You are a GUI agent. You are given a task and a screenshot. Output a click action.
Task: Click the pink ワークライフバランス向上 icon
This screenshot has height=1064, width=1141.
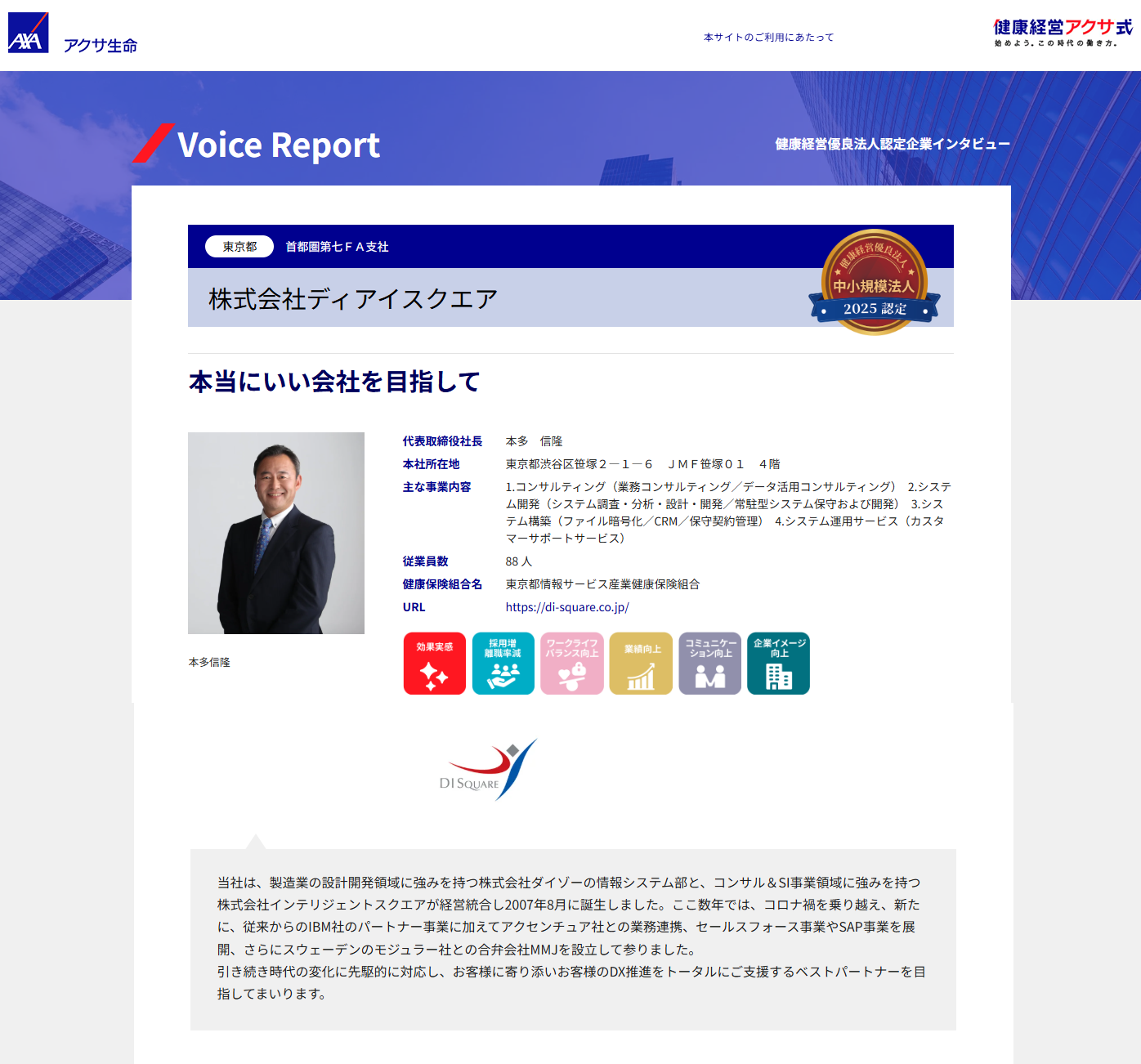(x=572, y=664)
